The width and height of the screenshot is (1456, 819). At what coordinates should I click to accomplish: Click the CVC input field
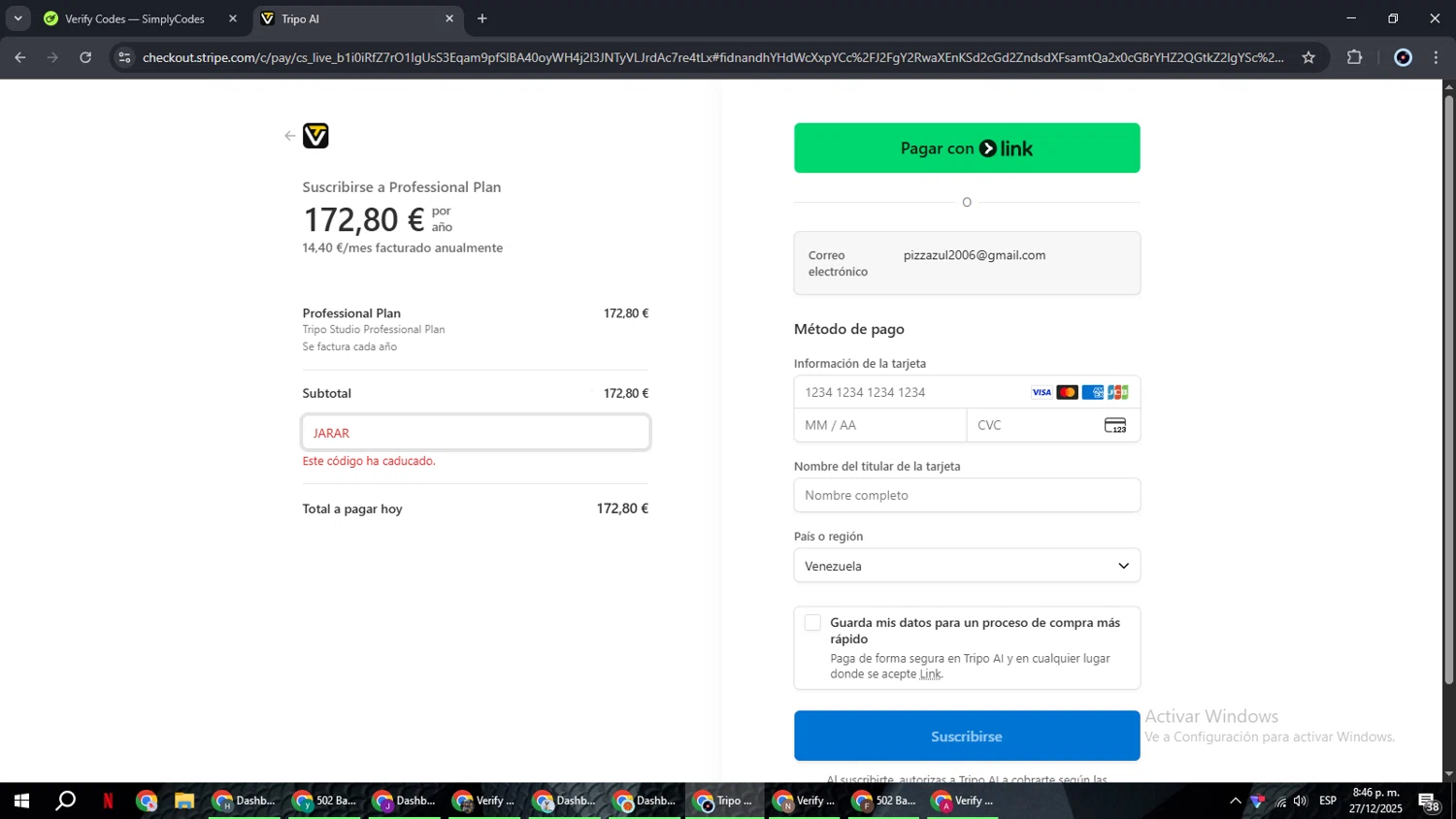click(x=1053, y=425)
